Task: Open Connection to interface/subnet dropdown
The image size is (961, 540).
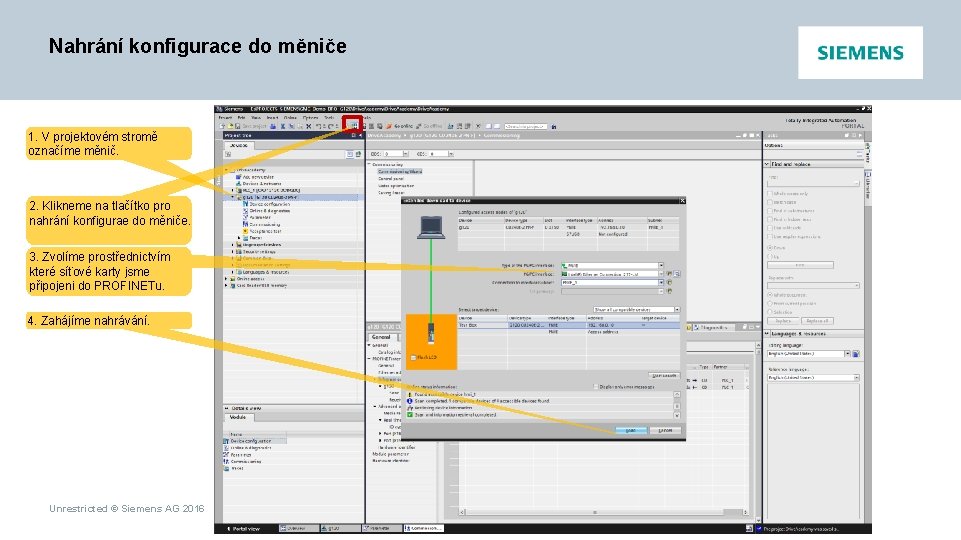Action: (661, 283)
